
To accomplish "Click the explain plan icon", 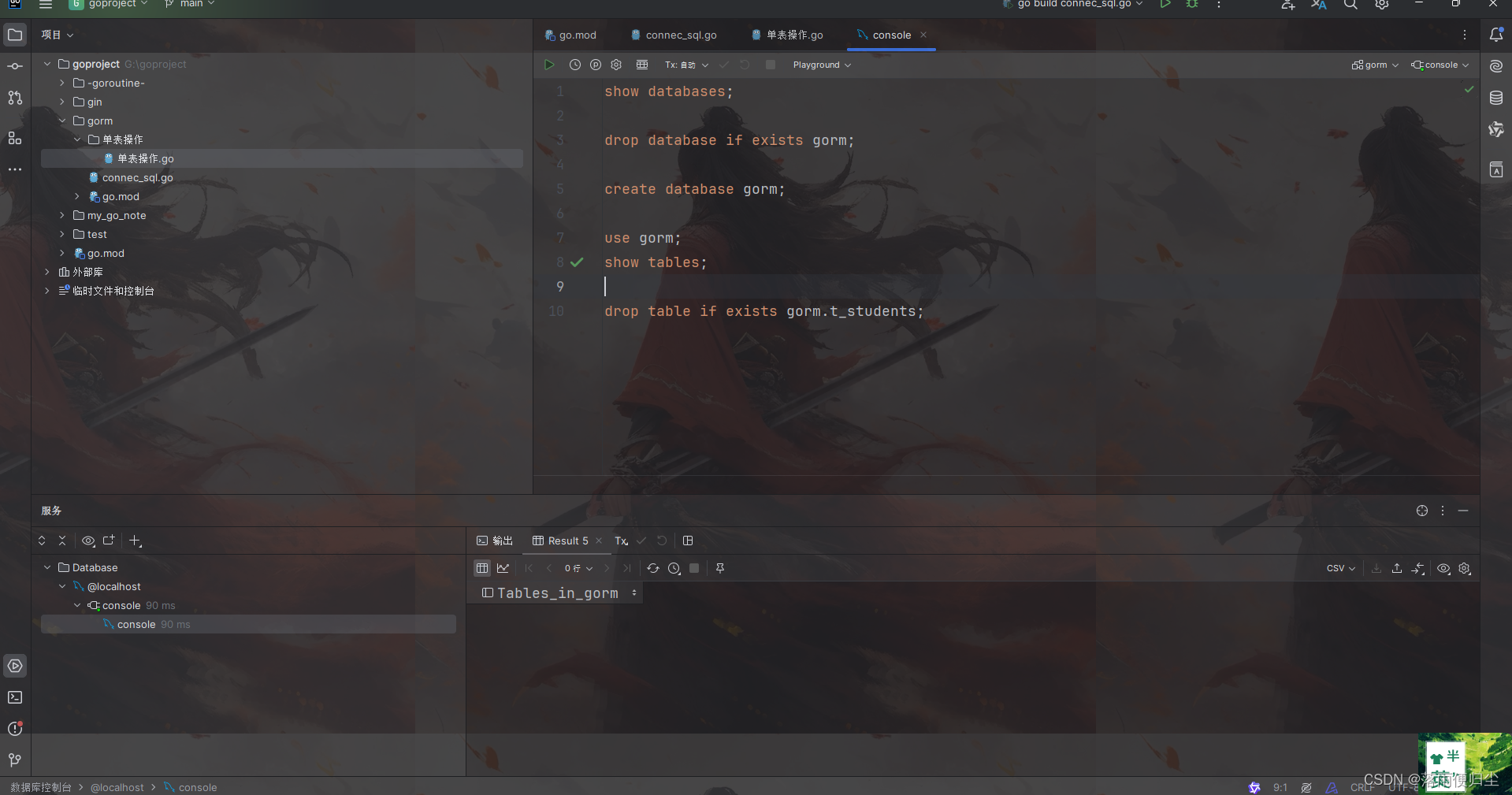I will 596,65.
